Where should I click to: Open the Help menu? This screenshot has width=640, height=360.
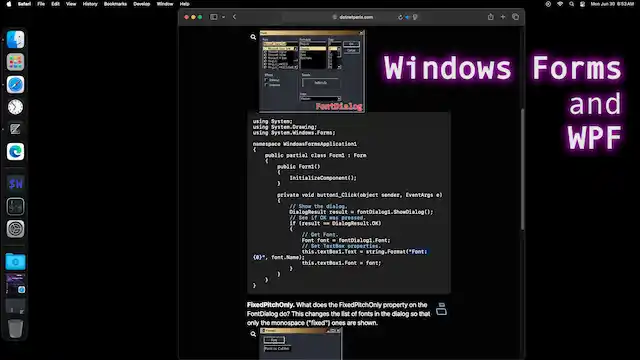(x=184, y=4)
